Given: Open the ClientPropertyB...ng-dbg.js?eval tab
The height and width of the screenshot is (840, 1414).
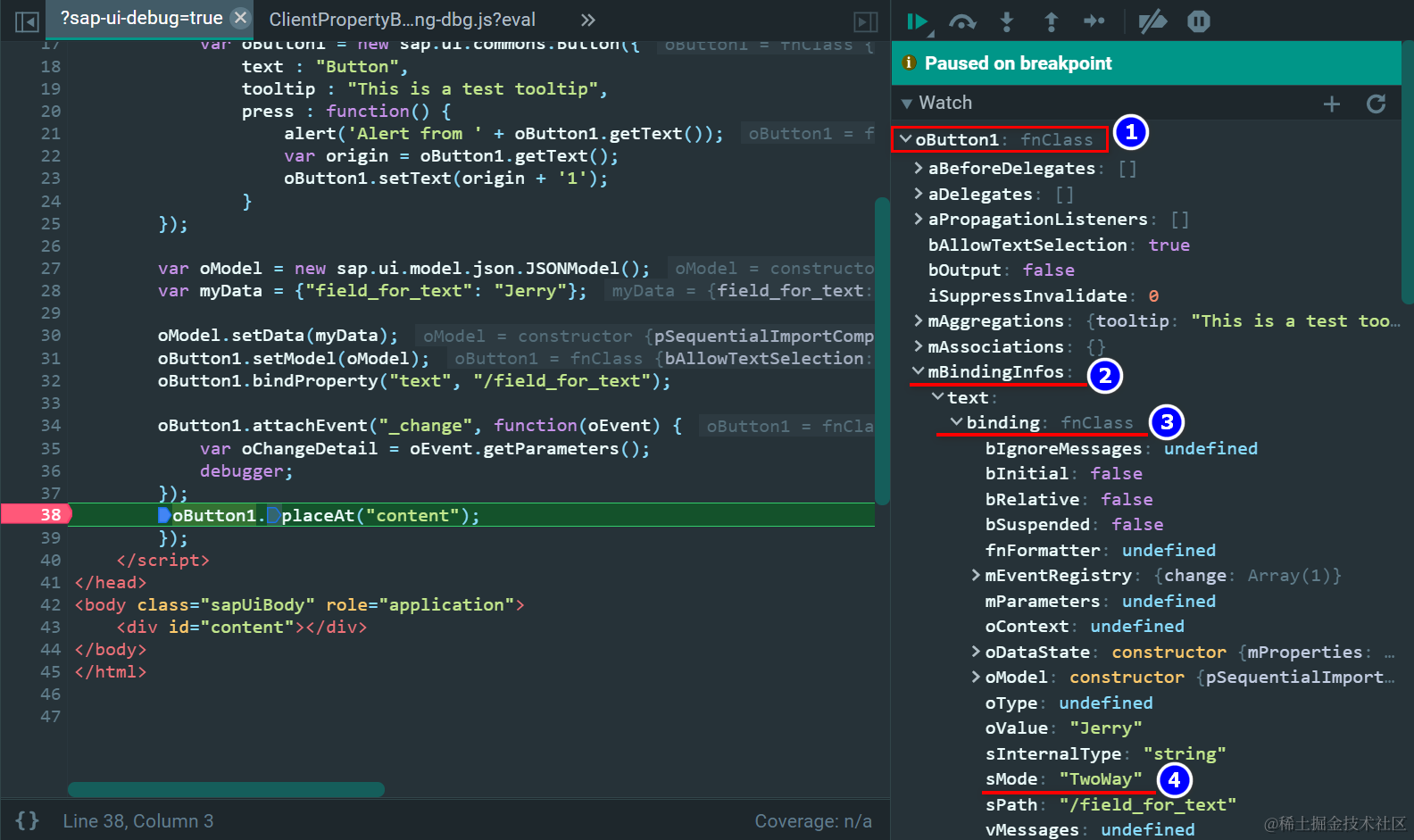Looking at the screenshot, I should click(402, 20).
